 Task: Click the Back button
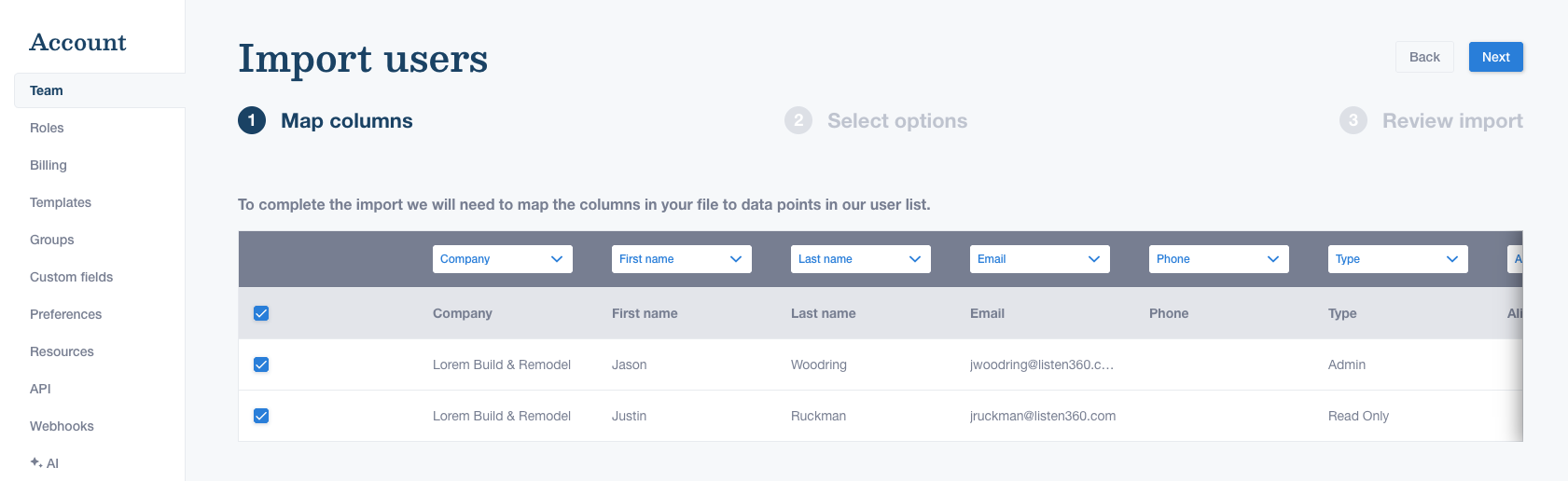point(1424,57)
